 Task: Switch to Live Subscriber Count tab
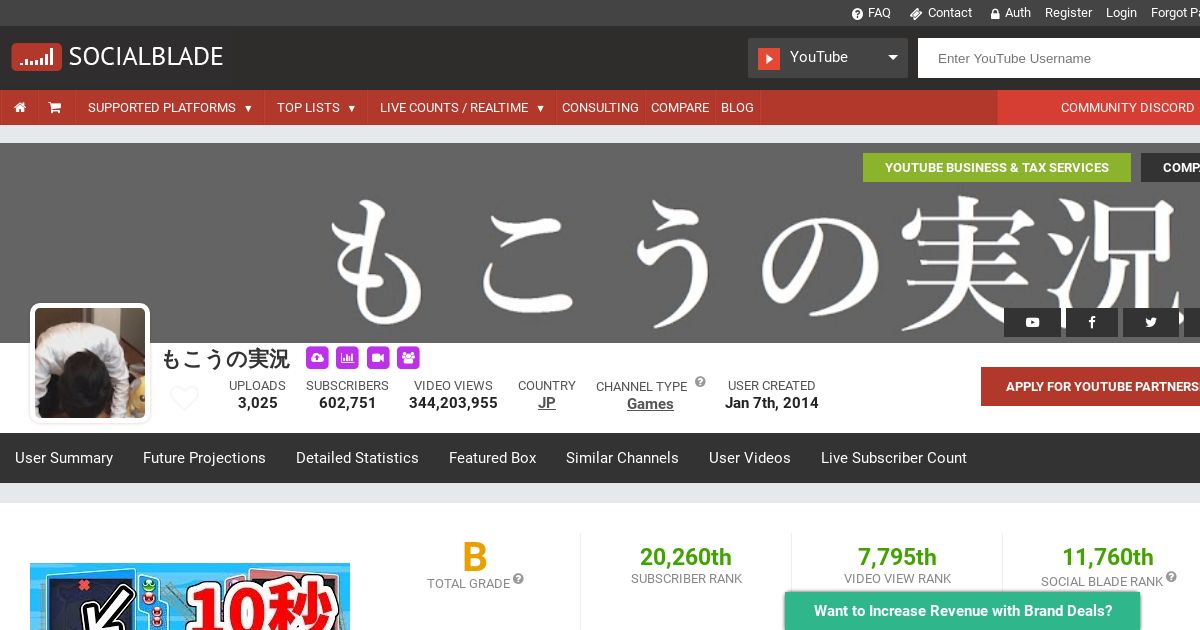(894, 458)
